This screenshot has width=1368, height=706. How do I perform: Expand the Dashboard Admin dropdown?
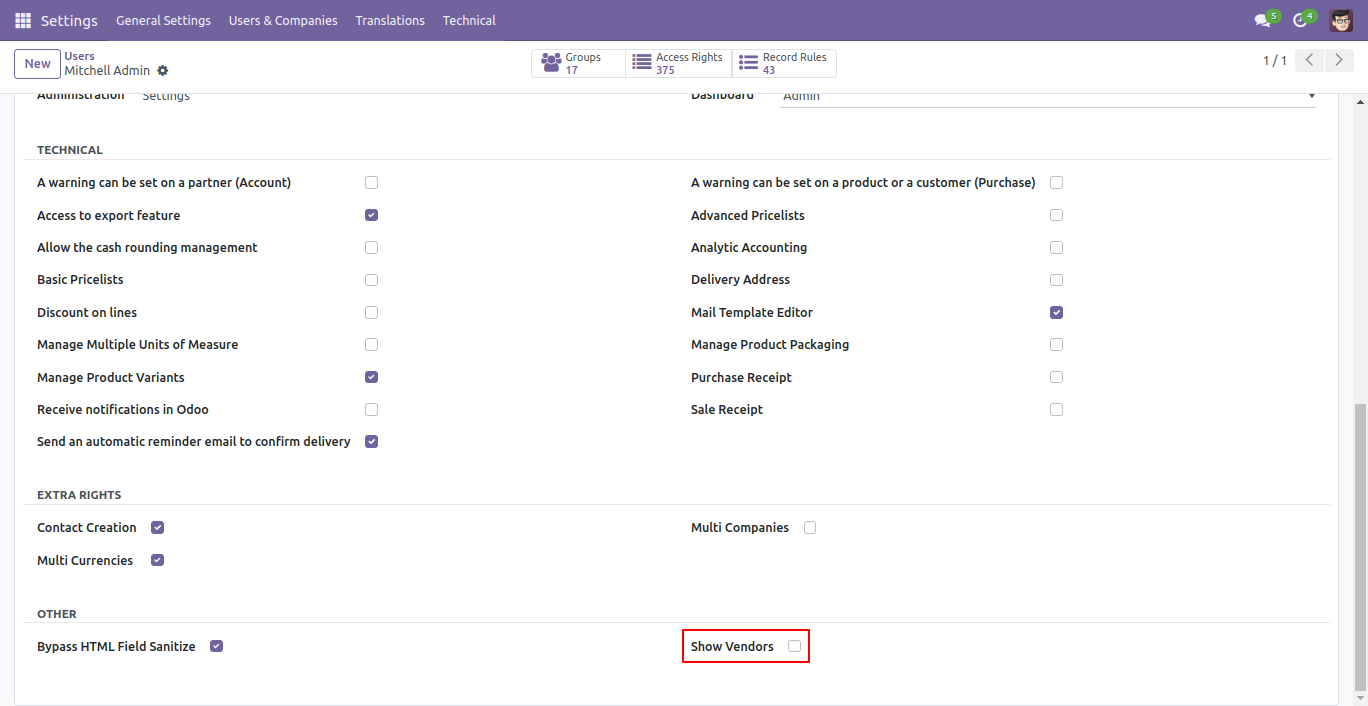[x=1048, y=97]
